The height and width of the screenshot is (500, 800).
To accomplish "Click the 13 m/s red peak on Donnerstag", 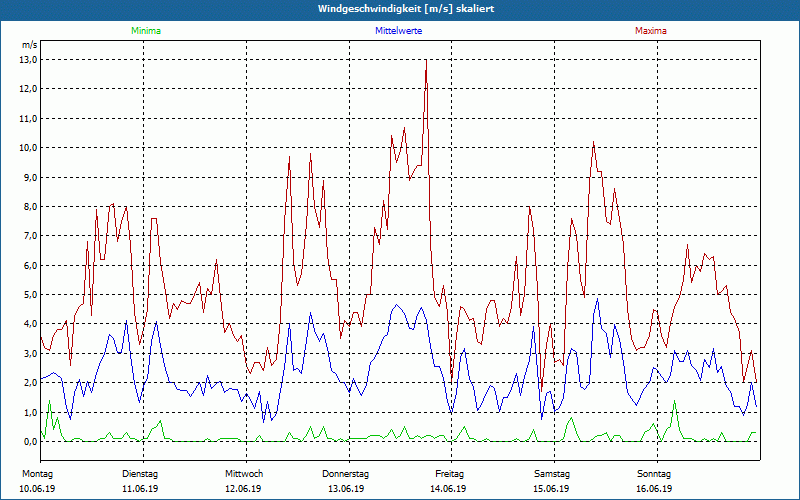I will (x=426, y=60).
